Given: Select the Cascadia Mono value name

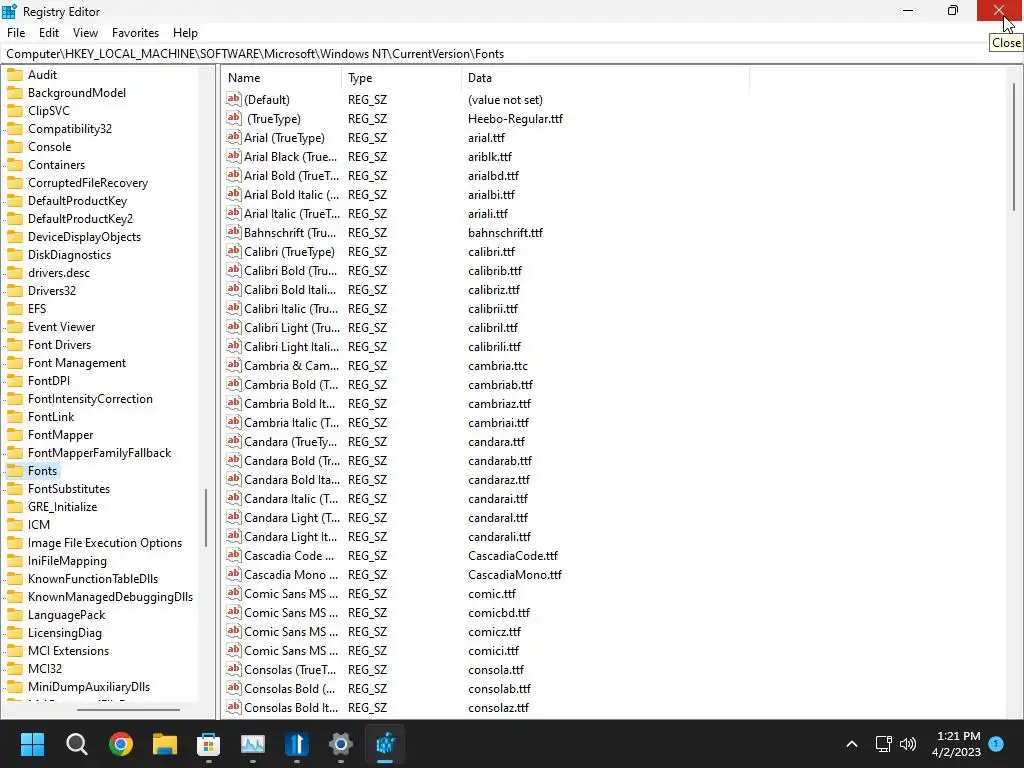Looking at the screenshot, I should coord(291,575).
